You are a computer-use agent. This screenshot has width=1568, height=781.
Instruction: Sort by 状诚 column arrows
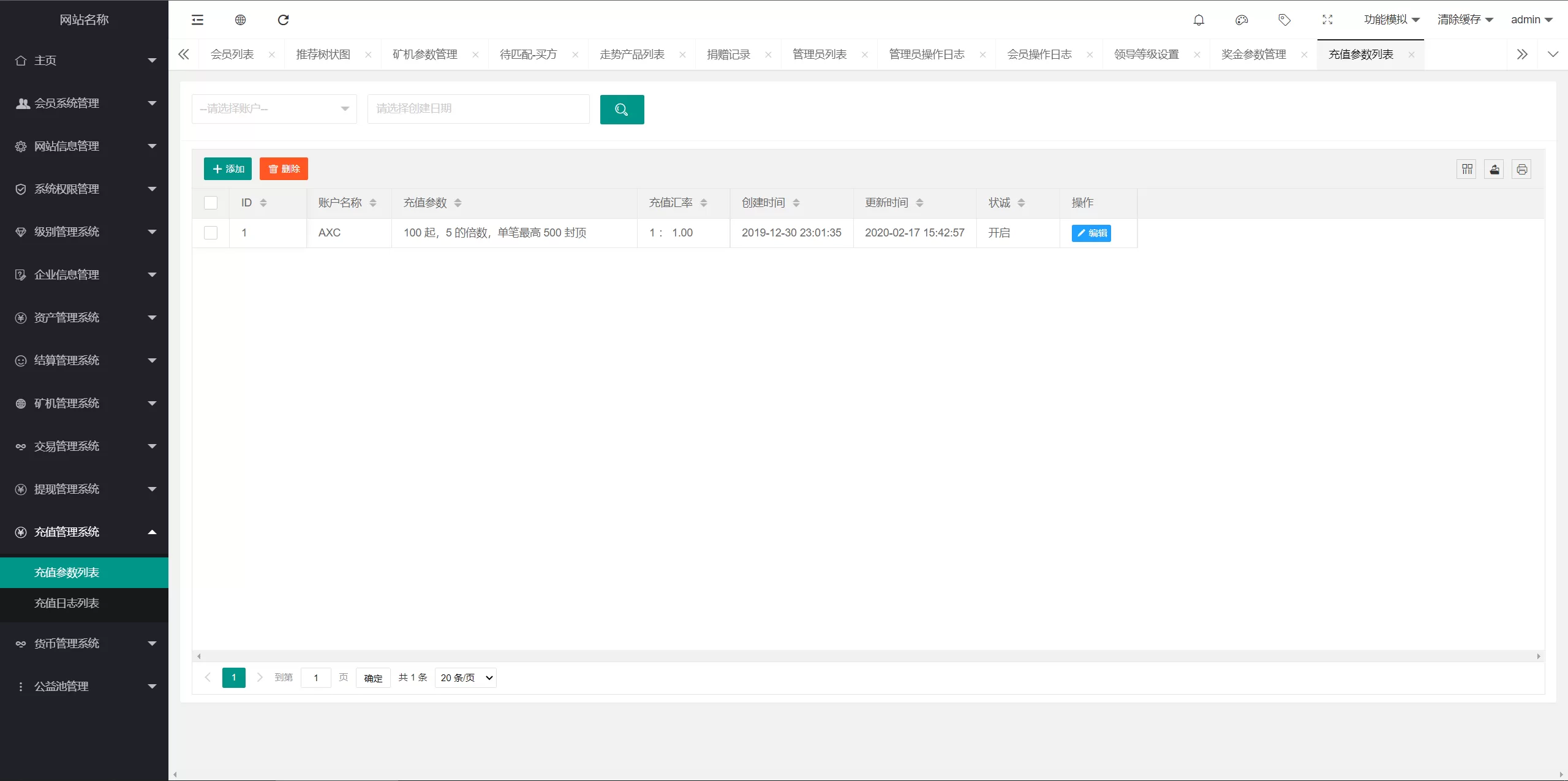pos(1021,203)
